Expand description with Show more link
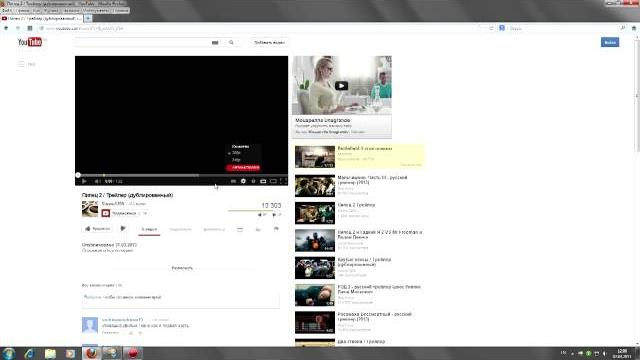 click(x=182, y=268)
